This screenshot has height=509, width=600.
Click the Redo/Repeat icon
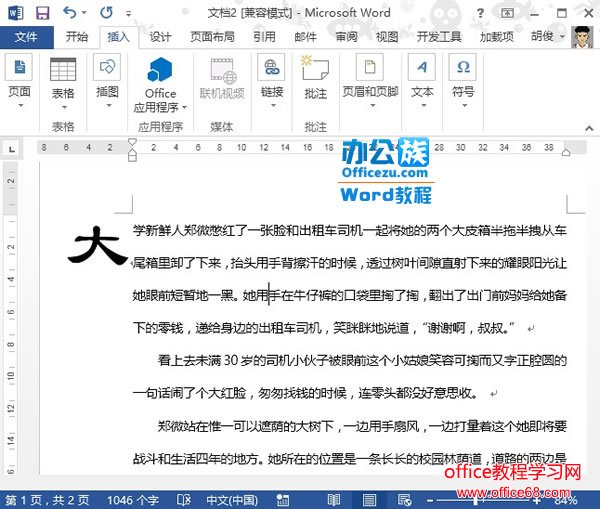pyautogui.click(x=106, y=13)
